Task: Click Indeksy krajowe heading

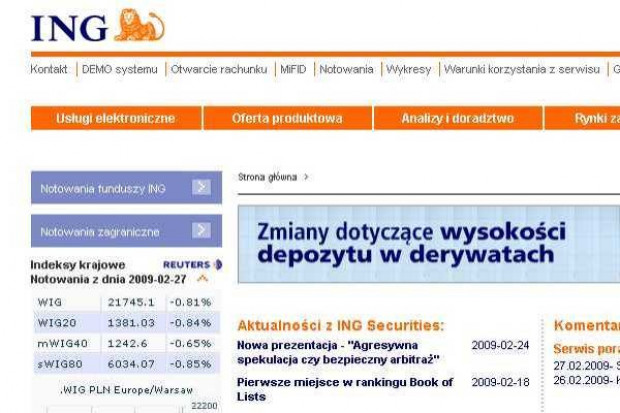Action: 78,265
